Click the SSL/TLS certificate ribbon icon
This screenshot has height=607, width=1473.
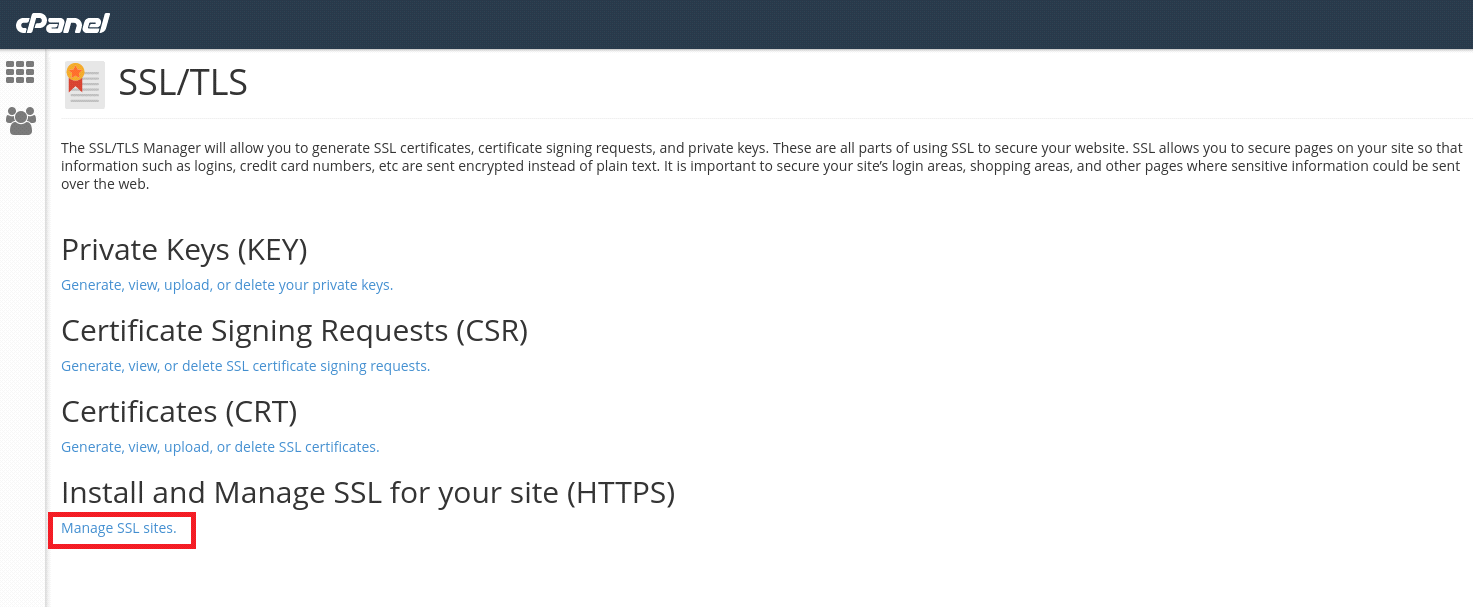click(84, 84)
